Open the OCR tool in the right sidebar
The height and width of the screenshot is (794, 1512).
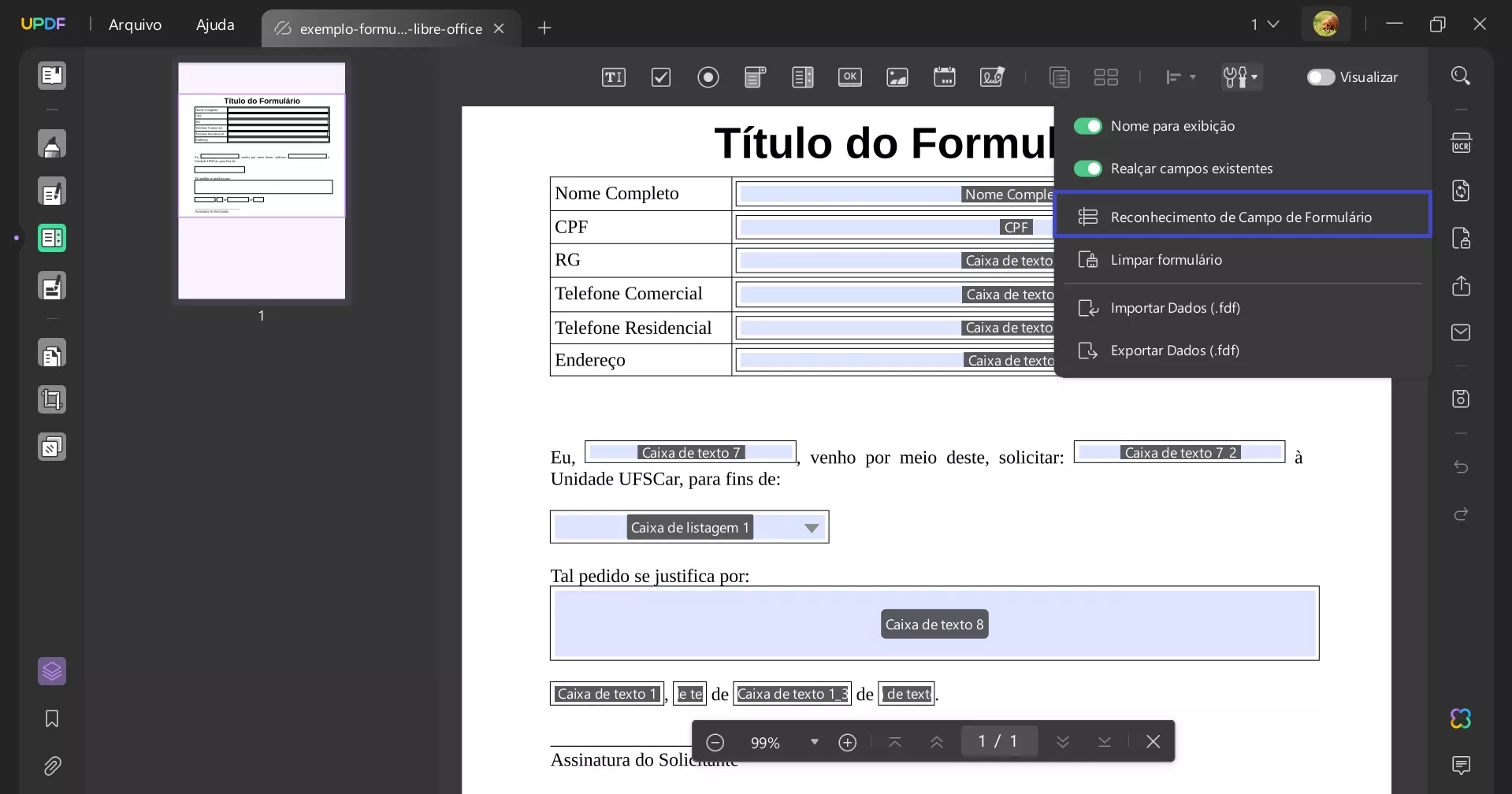coord(1461,143)
